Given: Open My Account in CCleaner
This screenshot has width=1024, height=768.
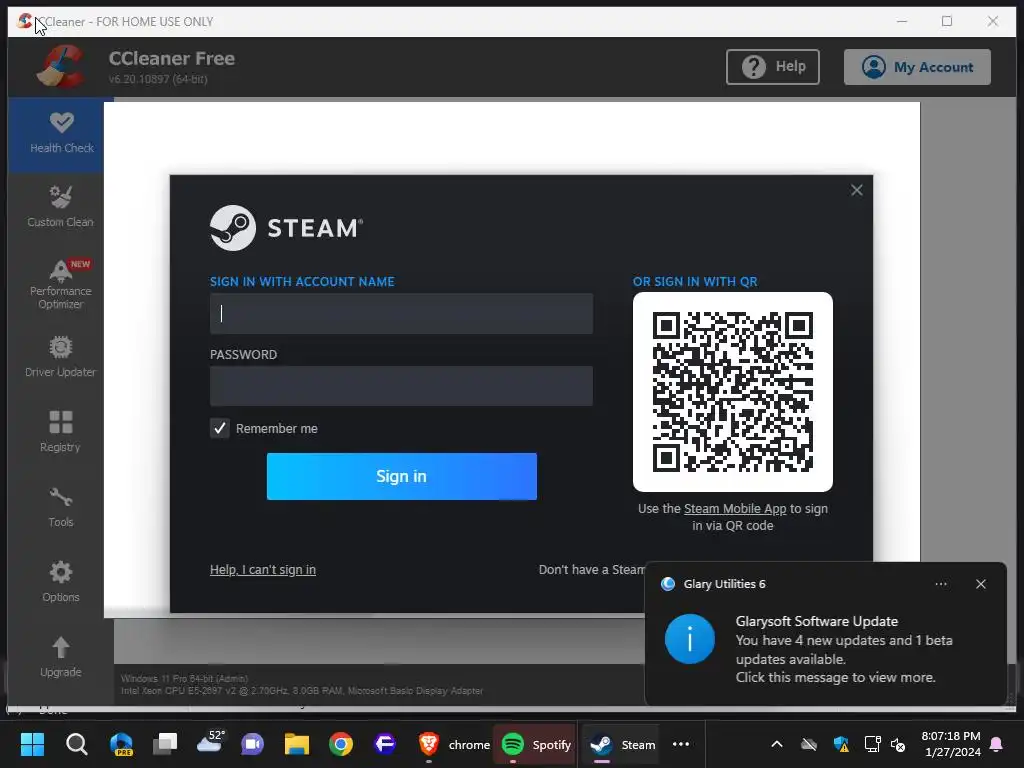Looking at the screenshot, I should 917,67.
